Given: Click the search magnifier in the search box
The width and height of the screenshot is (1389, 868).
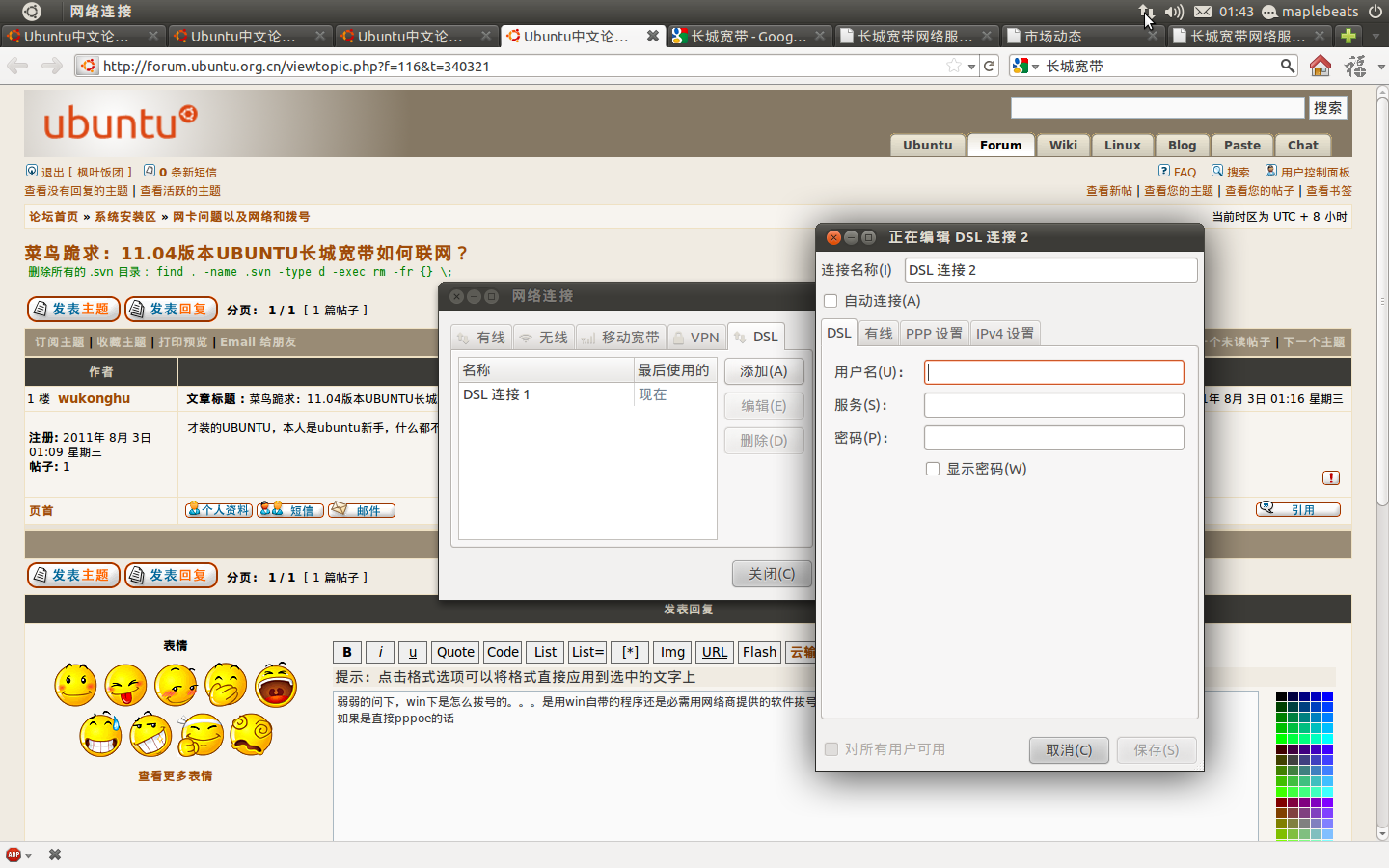Looking at the screenshot, I should pyautogui.click(x=1288, y=66).
